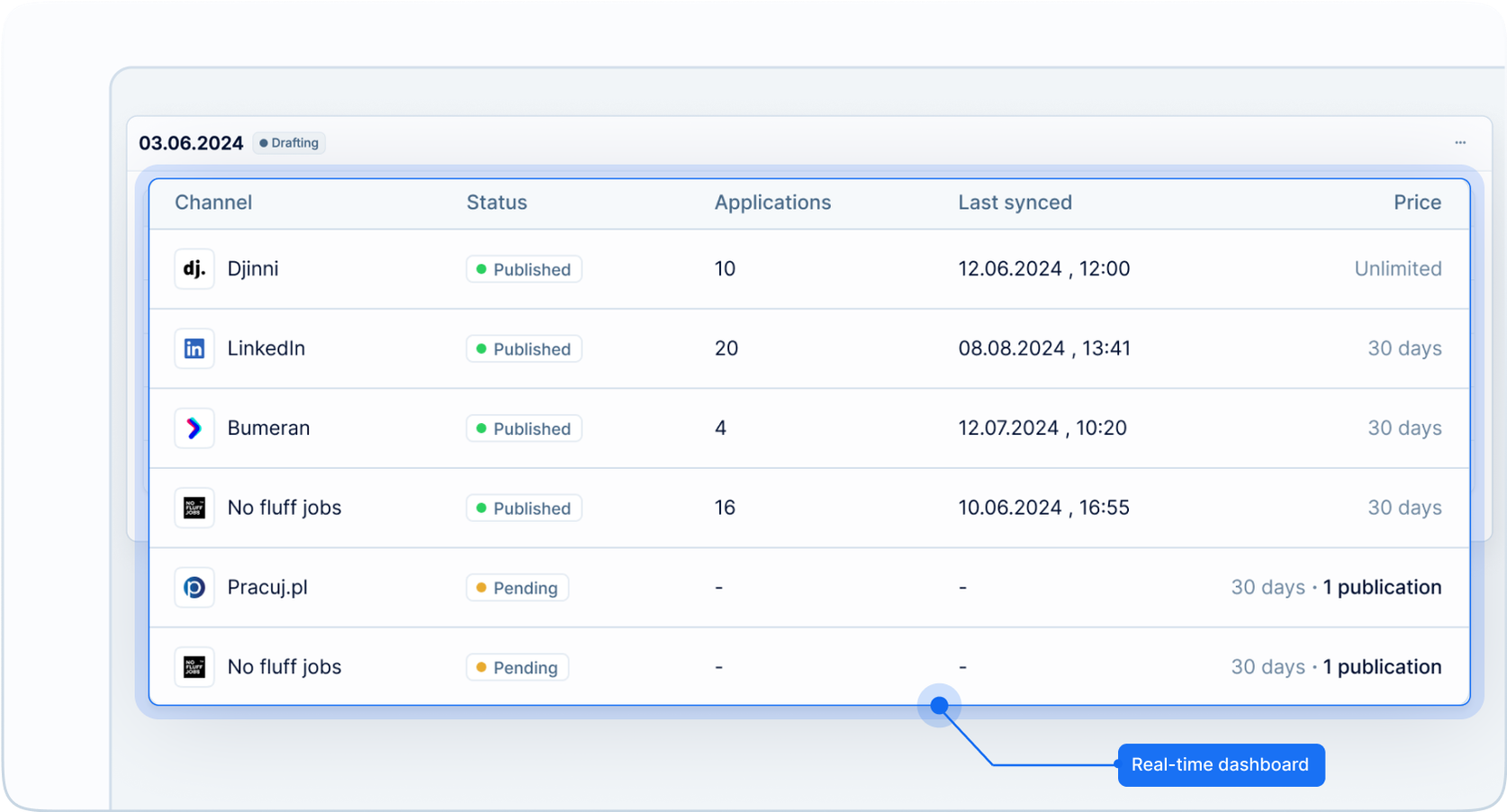Image resolution: width=1507 pixels, height=812 pixels.
Task: Select the LinkedIn channel name
Action: 266,348
